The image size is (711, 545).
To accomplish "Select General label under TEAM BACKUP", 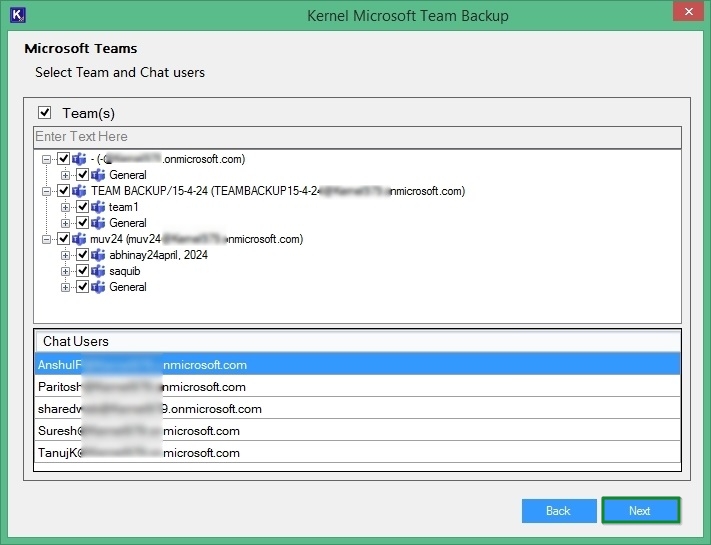I will [128, 223].
